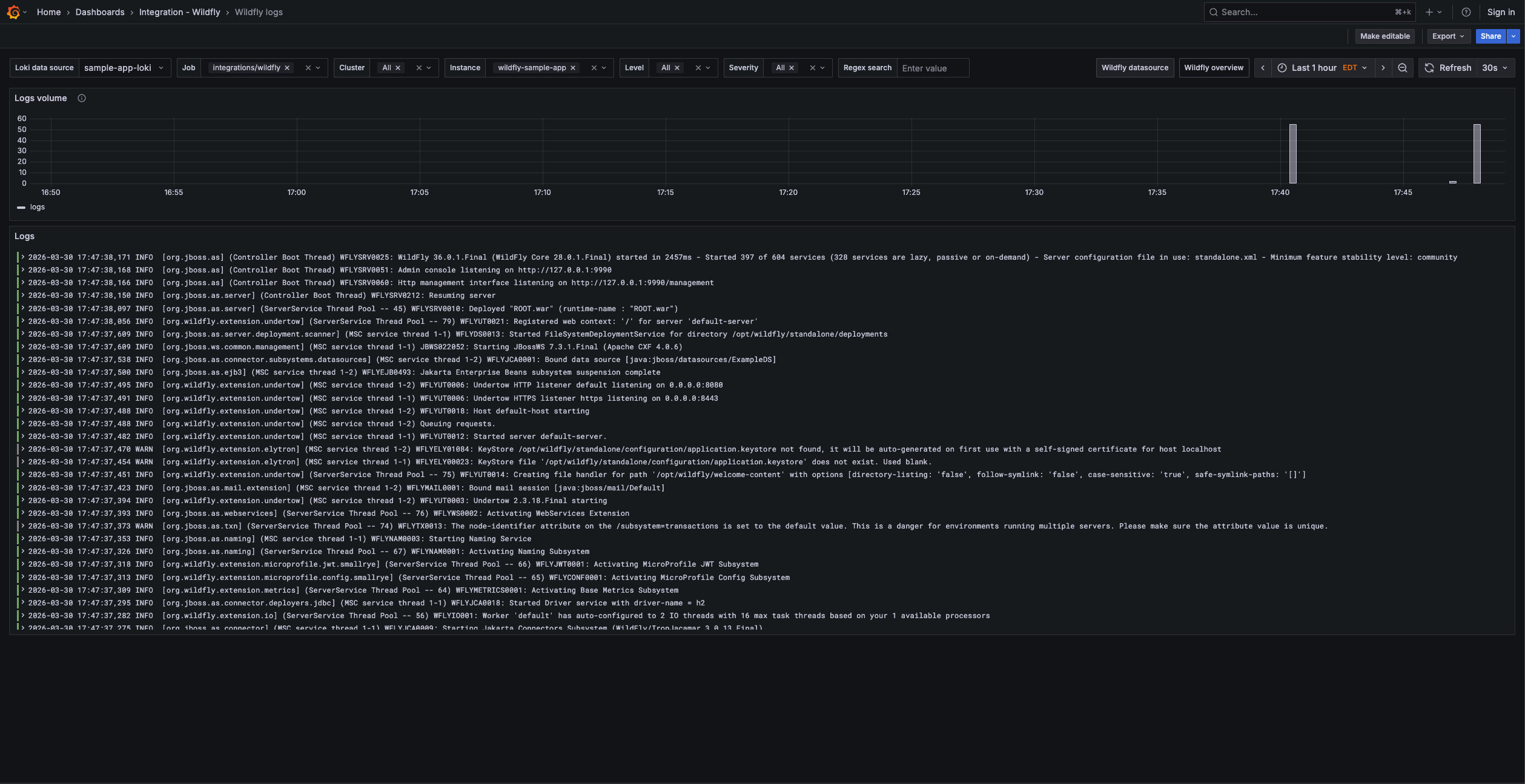The image size is (1525, 784).
Task: Click the 17:40 log volume bar
Action: tap(1292, 154)
